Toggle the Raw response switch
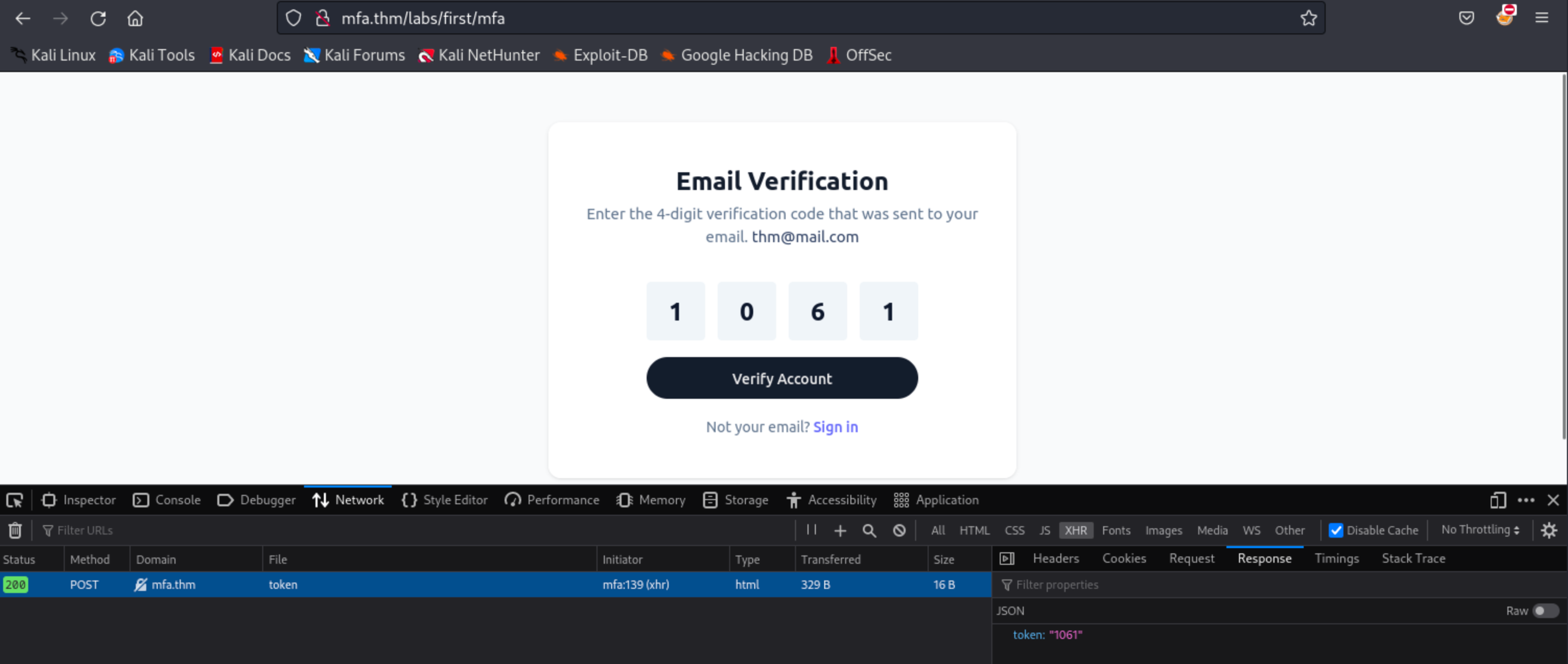This screenshot has width=1568, height=664. [x=1544, y=610]
